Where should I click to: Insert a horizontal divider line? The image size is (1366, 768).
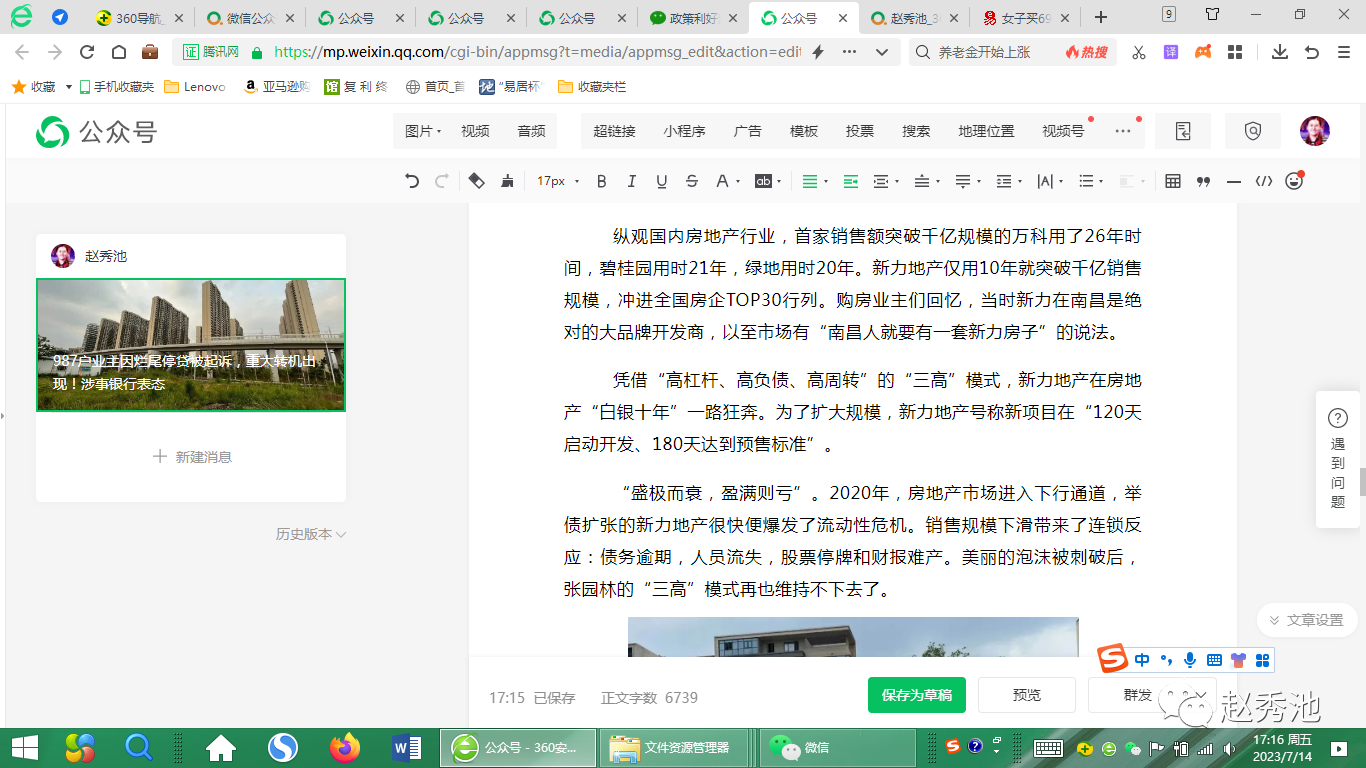click(x=1234, y=181)
